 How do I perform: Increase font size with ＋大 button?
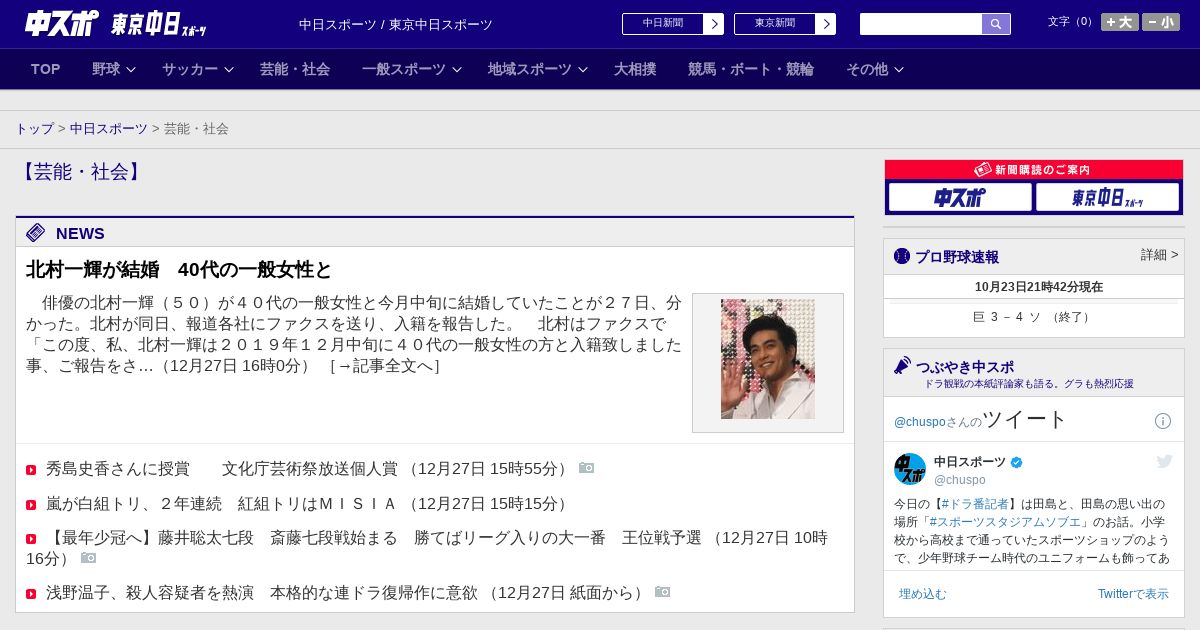click(x=1120, y=22)
